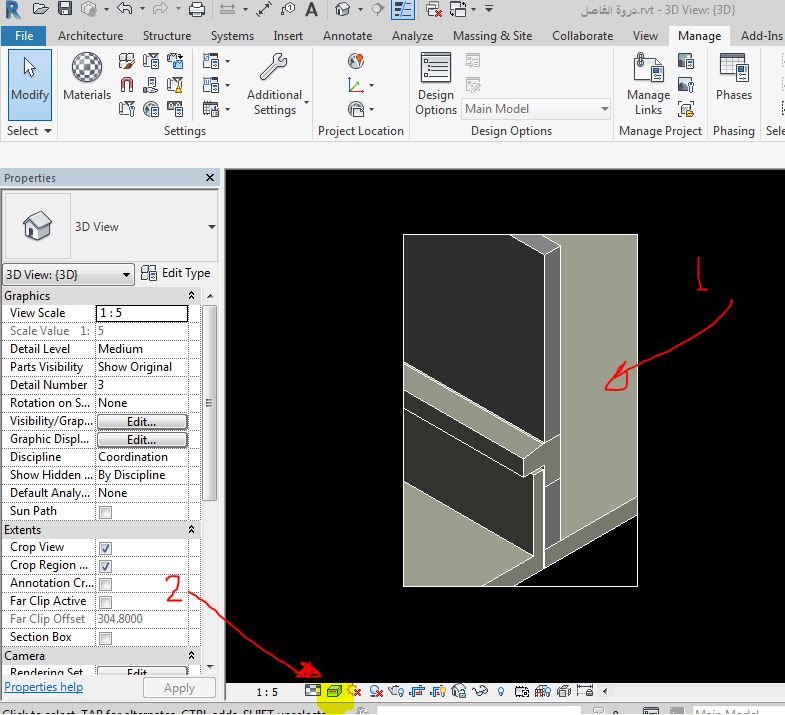Image resolution: width=785 pixels, height=715 pixels.
Task: Open the '3D View: {3D}' instance dropdown
Action: point(69,275)
